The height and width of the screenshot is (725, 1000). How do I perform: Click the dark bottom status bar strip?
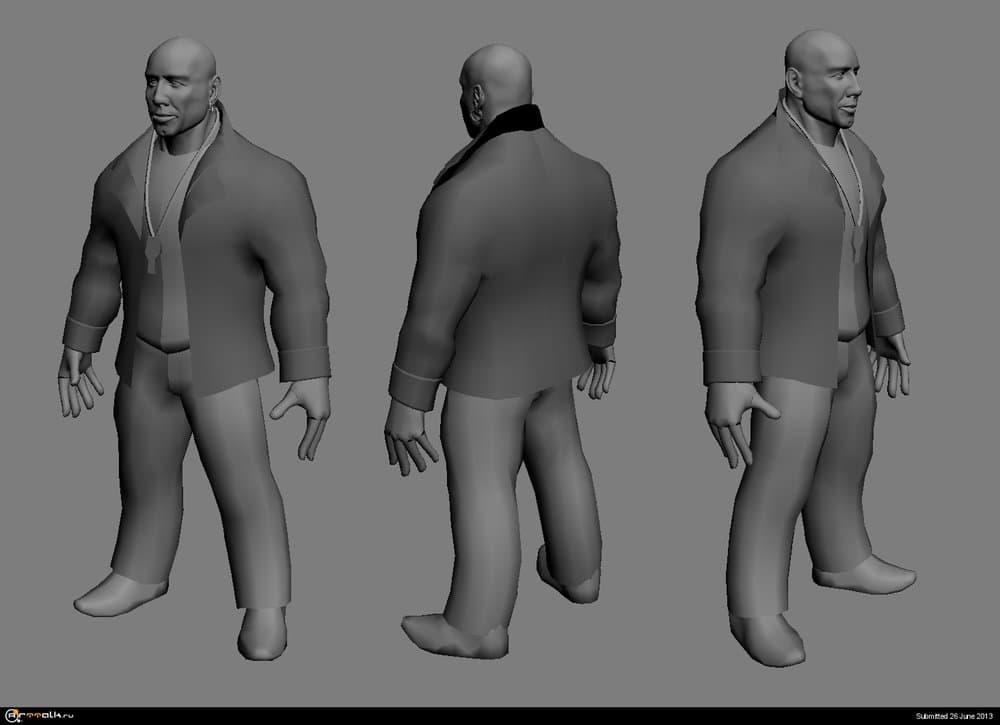coord(500,716)
